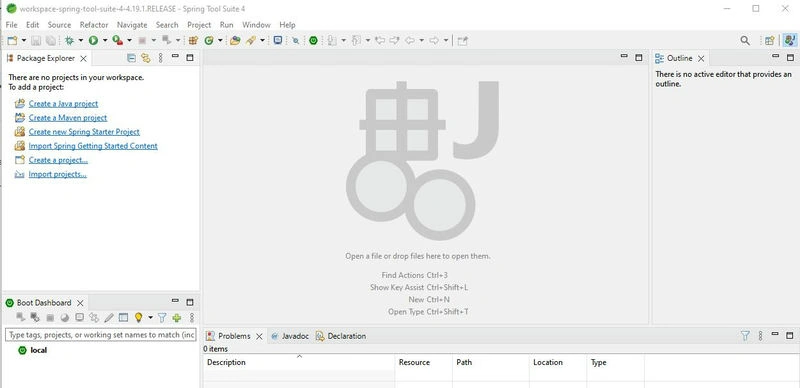Click the Boot Dashboard tag filter field
The width and height of the screenshot is (800, 388).
coord(101,335)
